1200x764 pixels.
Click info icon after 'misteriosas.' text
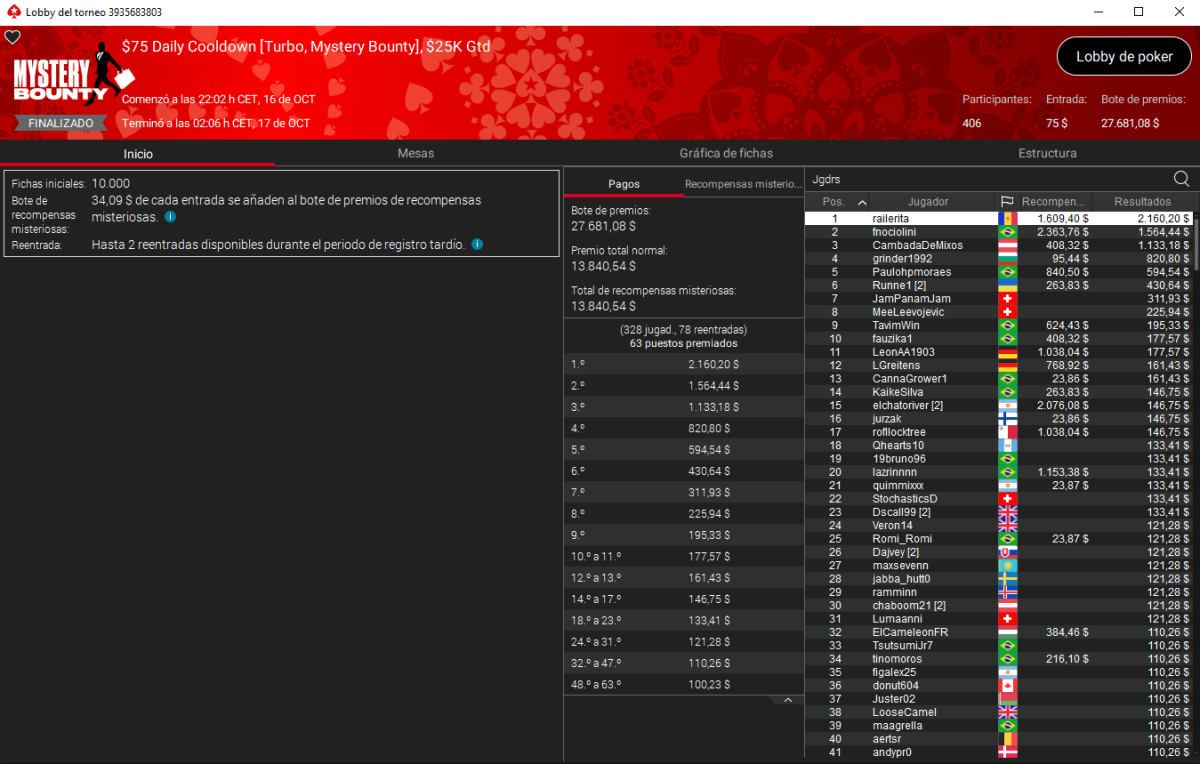pyautogui.click(x=170, y=217)
